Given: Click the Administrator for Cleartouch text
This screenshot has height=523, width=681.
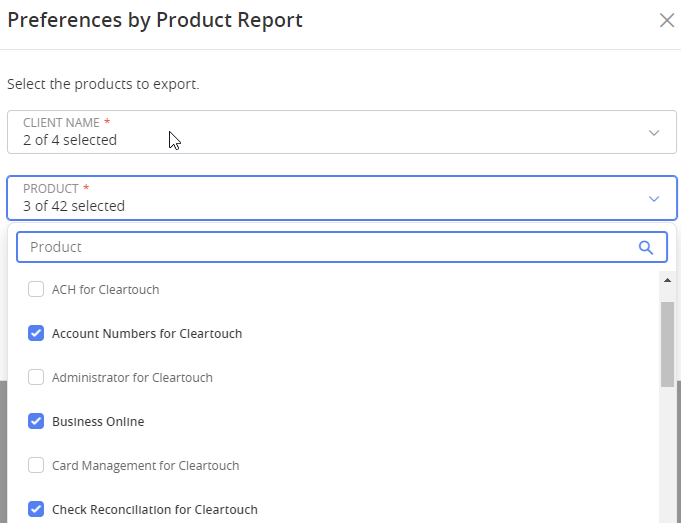Looking at the screenshot, I should point(132,377).
